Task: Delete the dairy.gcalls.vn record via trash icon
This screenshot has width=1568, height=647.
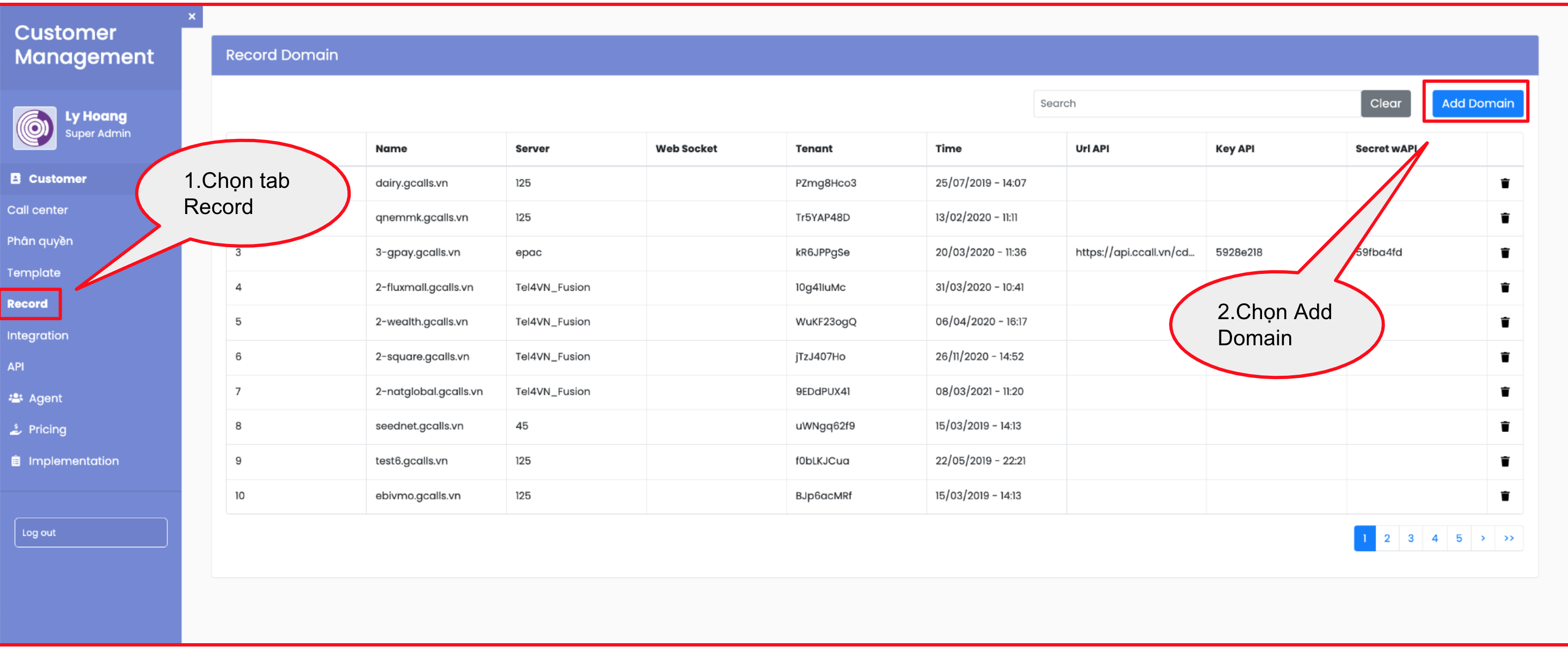Action: coord(1505,183)
